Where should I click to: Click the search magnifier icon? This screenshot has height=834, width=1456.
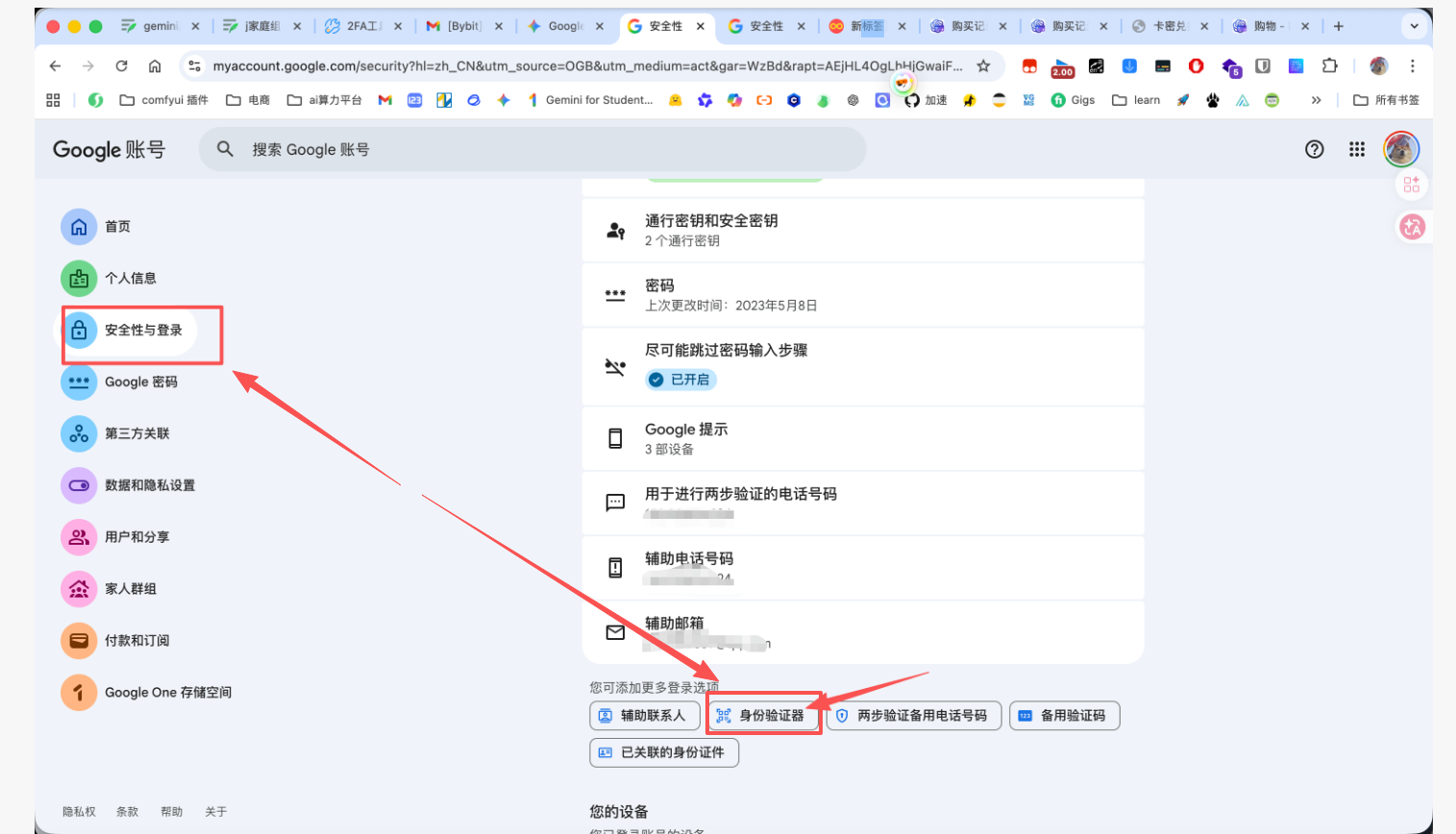(225, 149)
